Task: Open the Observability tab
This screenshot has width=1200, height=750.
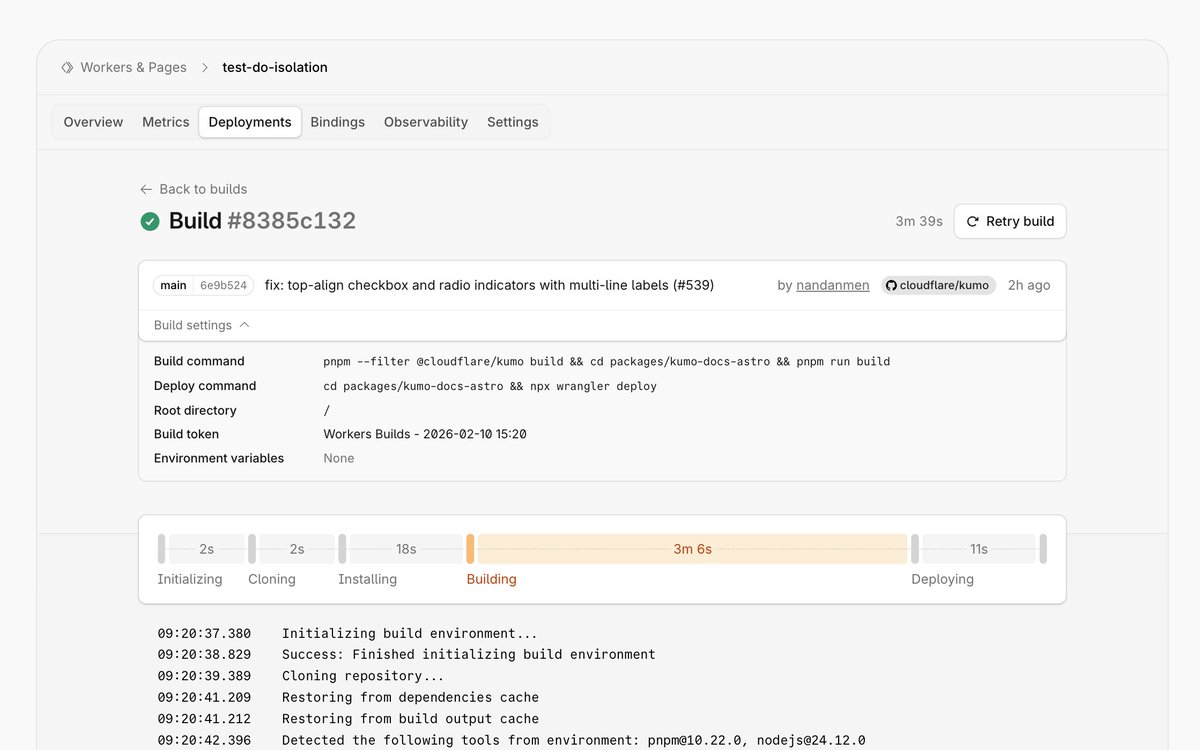Action: point(426,122)
